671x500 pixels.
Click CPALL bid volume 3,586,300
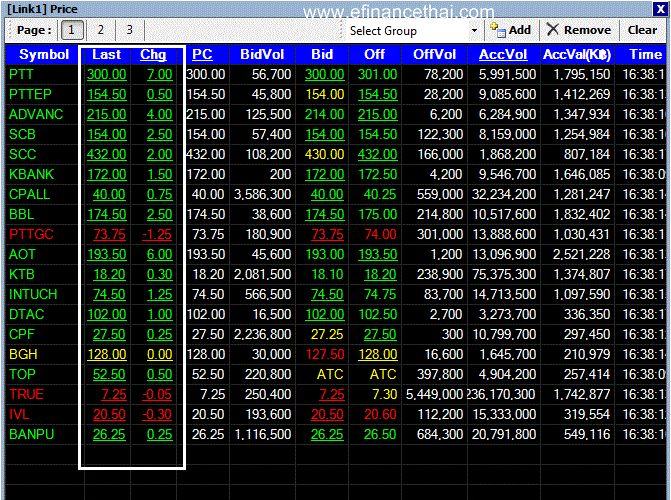click(x=262, y=194)
